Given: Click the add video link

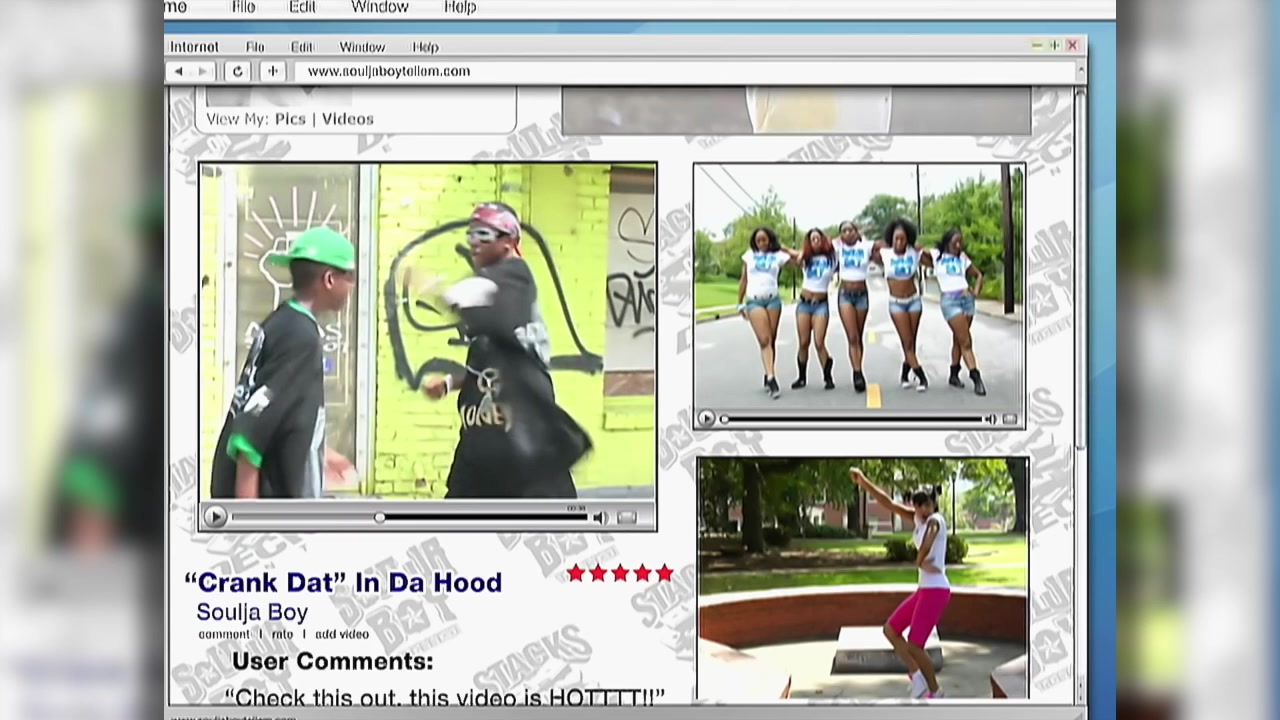Looking at the screenshot, I should pos(342,634).
